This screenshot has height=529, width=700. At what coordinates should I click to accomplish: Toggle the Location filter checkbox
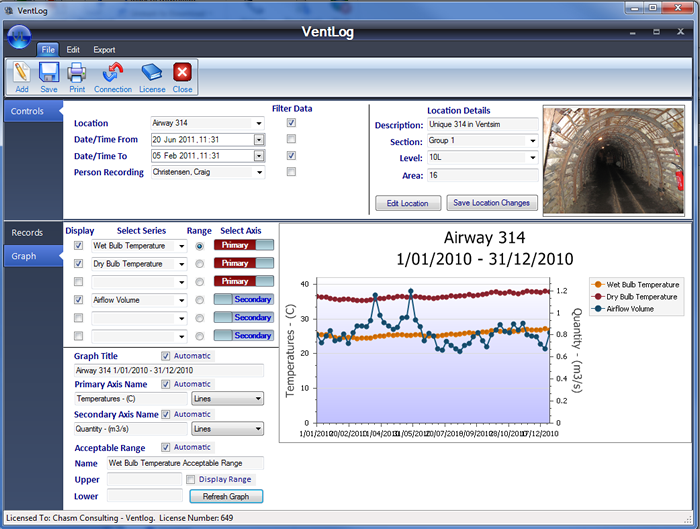(x=291, y=123)
